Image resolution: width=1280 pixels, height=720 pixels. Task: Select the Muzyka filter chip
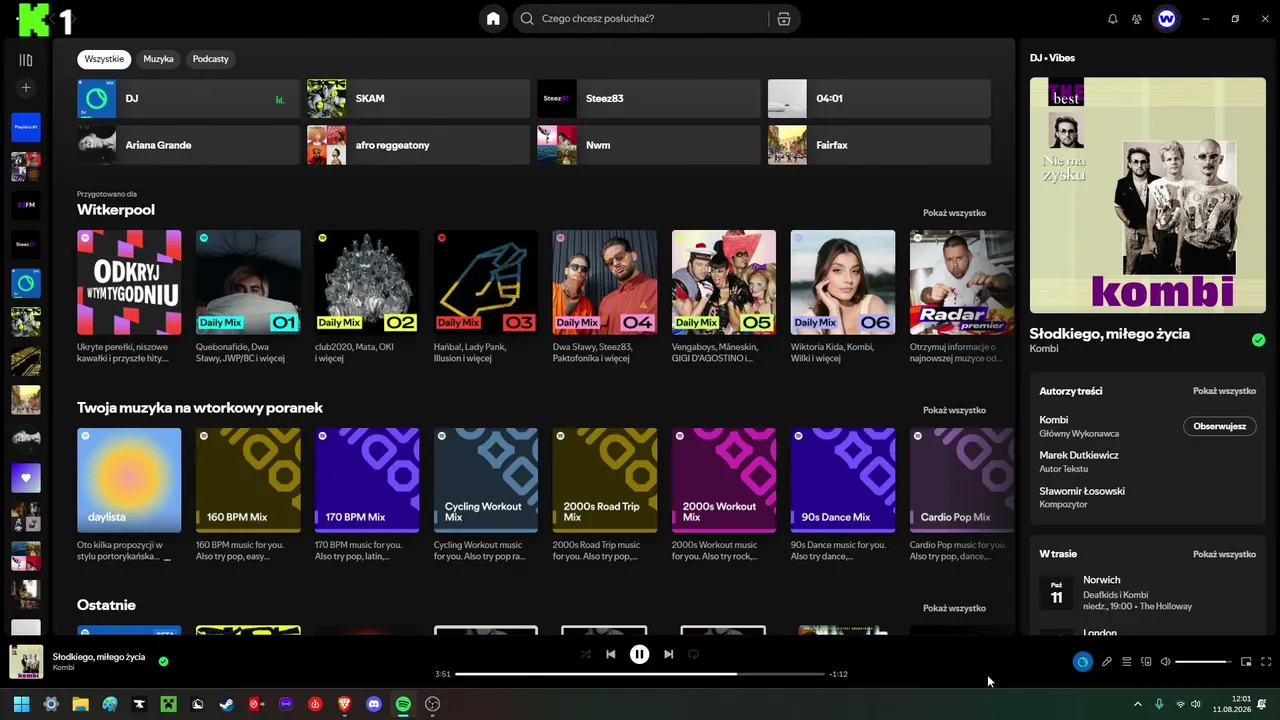tap(158, 59)
